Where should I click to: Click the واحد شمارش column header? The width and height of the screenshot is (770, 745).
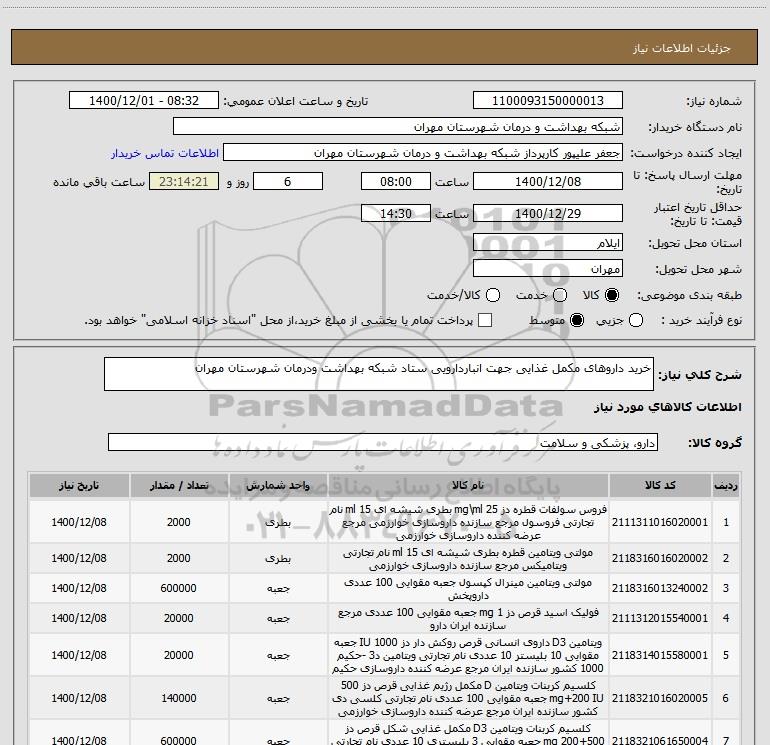(278, 485)
